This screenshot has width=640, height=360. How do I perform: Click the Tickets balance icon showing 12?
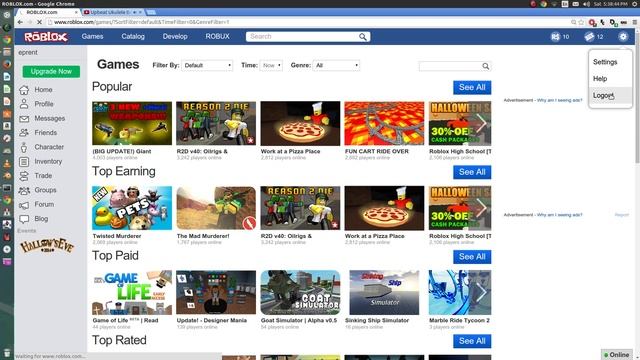(x=589, y=37)
